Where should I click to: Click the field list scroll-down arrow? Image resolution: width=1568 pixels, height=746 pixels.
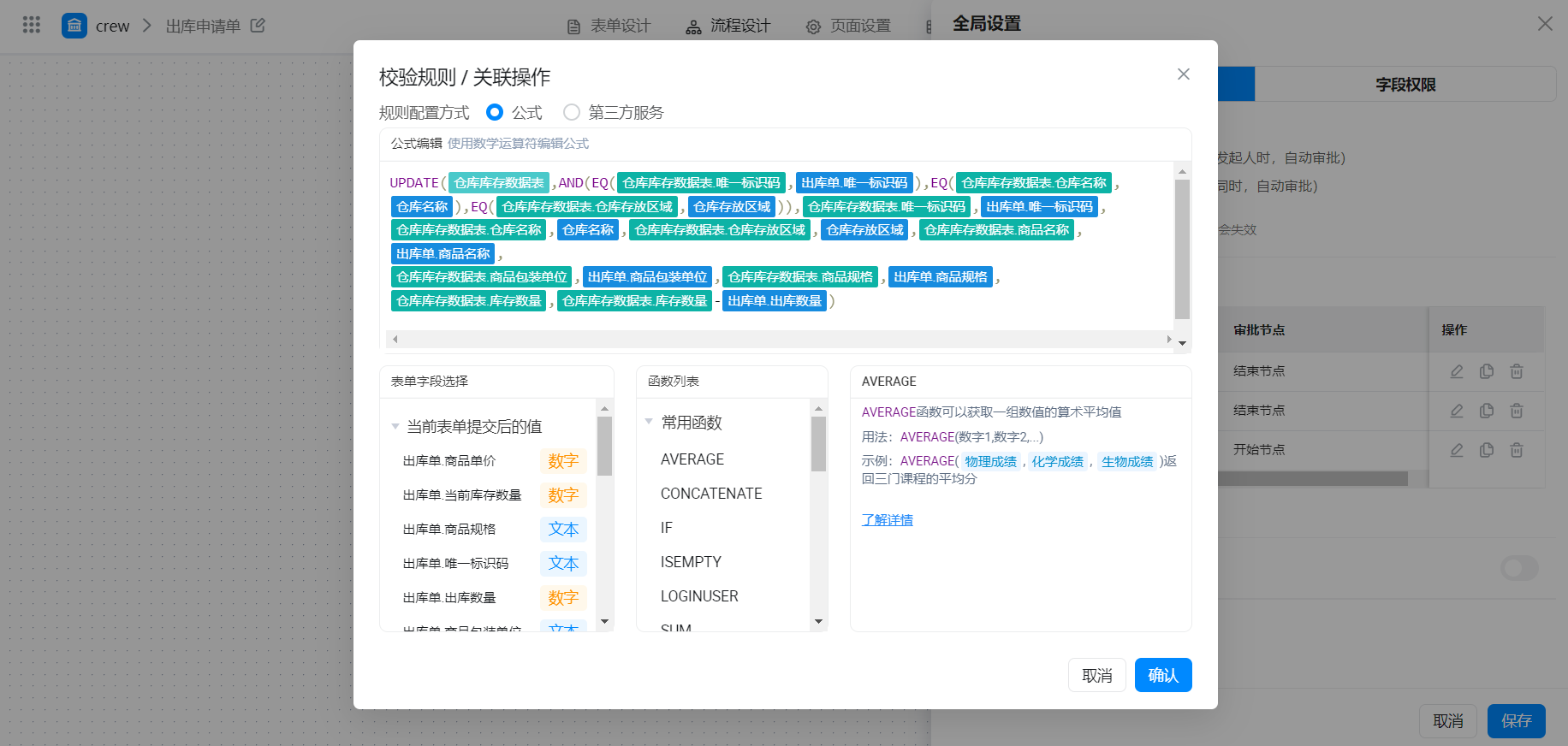click(x=605, y=622)
